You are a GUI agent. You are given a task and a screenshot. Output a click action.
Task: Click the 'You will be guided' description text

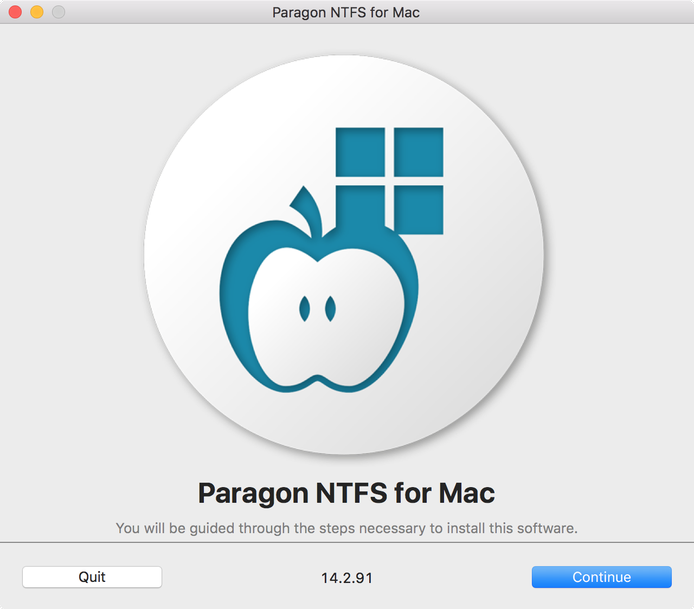(x=347, y=528)
